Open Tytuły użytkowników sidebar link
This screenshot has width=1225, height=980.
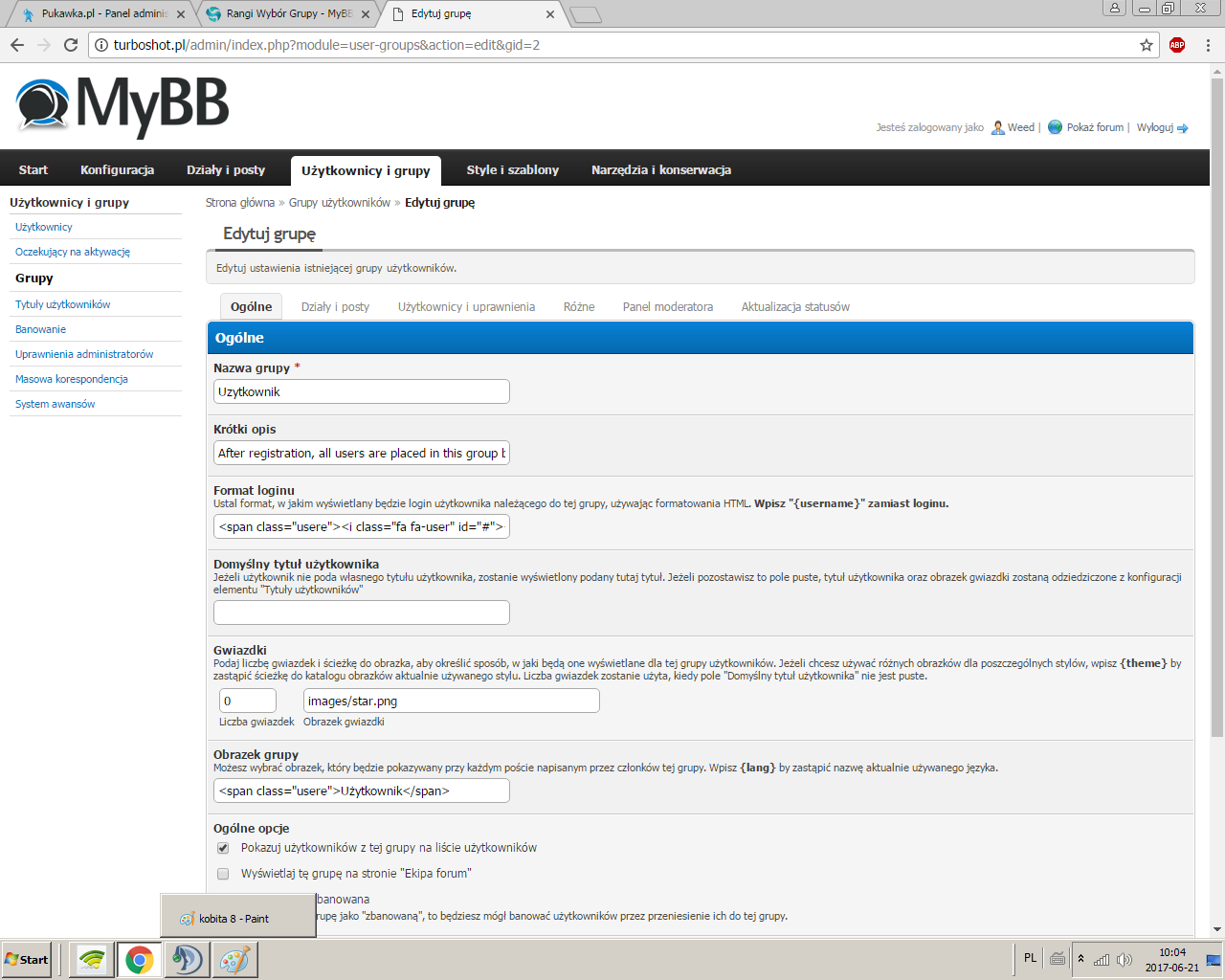[x=63, y=304]
